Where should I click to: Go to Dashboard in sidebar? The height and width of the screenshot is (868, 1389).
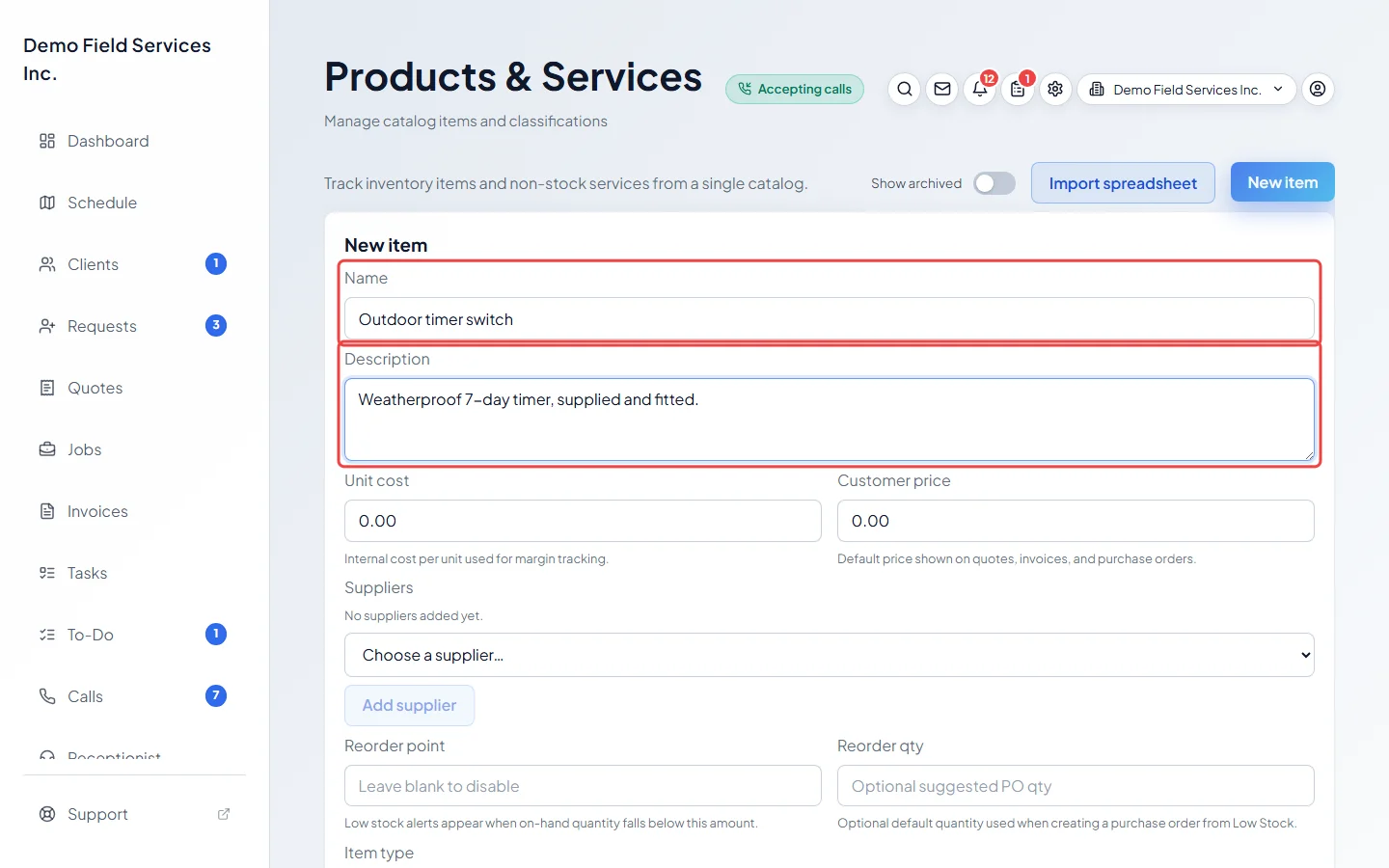[134, 141]
